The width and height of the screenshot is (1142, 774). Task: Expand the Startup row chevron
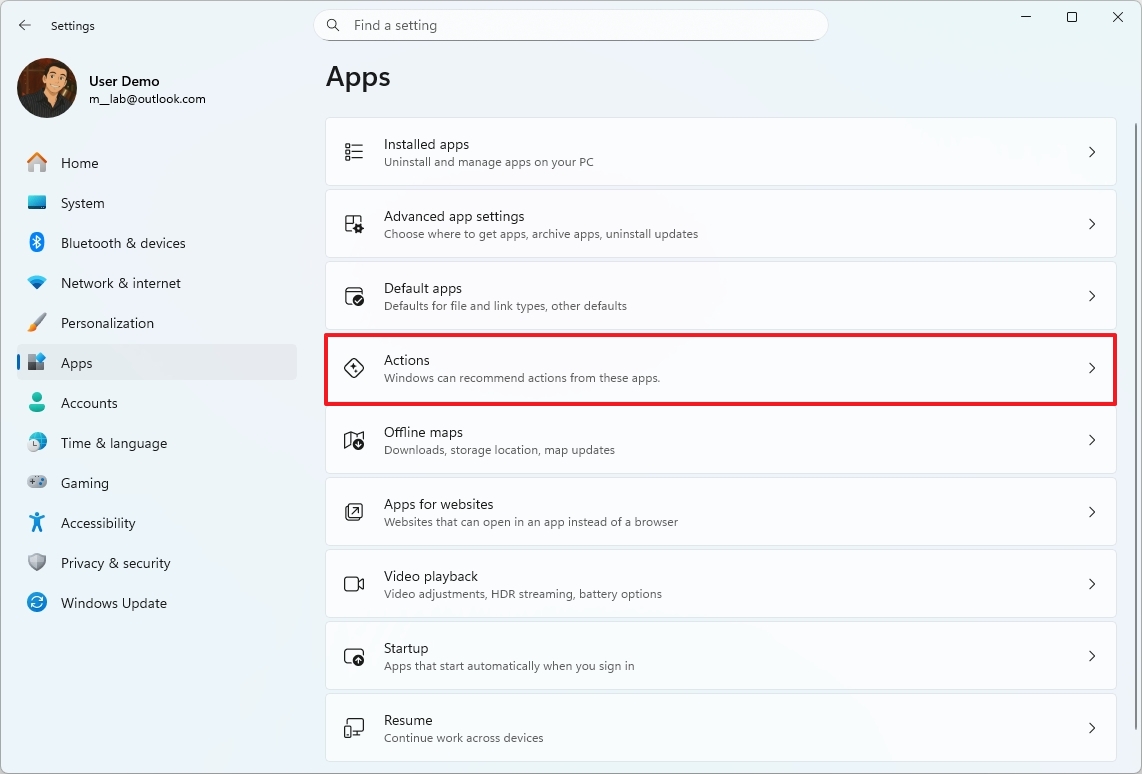[1091, 656]
